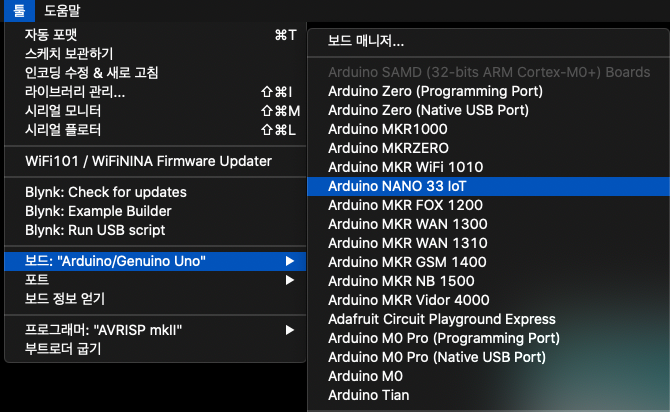Open 보드 매니저... from the submenu
The width and height of the screenshot is (670, 412).
click(x=488, y=41)
